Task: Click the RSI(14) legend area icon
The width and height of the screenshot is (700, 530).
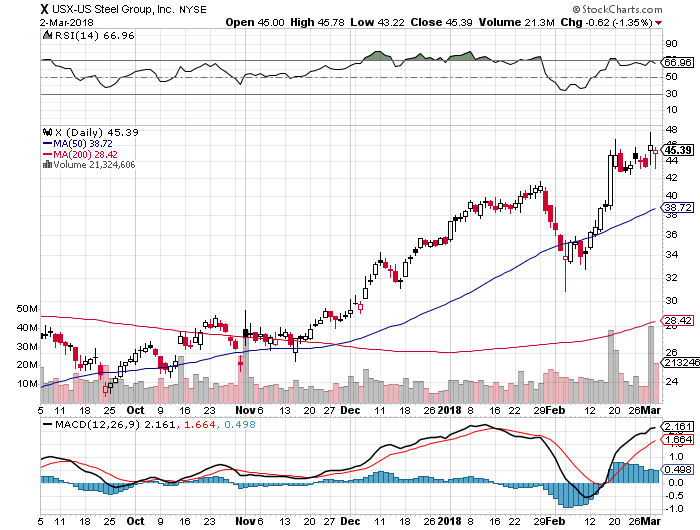Action: click(47, 35)
